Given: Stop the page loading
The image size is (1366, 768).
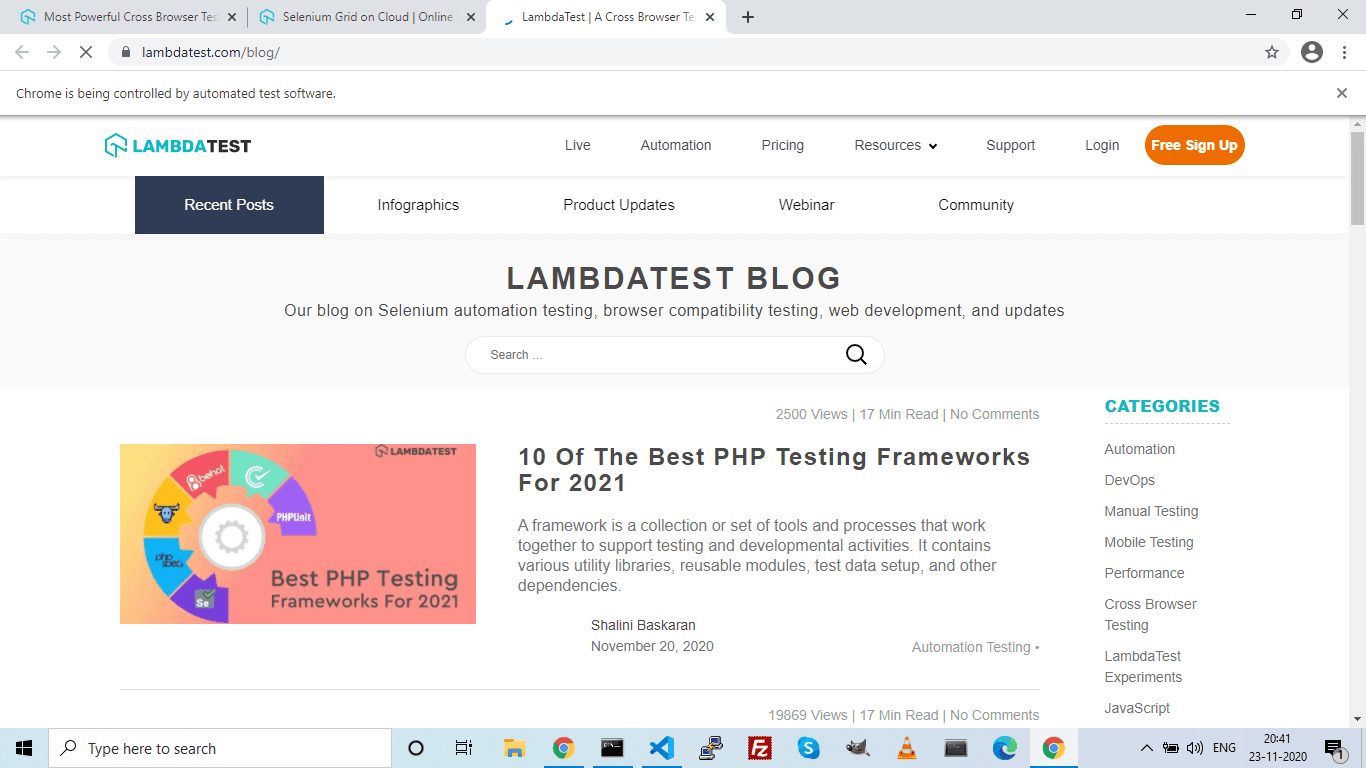Looking at the screenshot, I should (86, 52).
